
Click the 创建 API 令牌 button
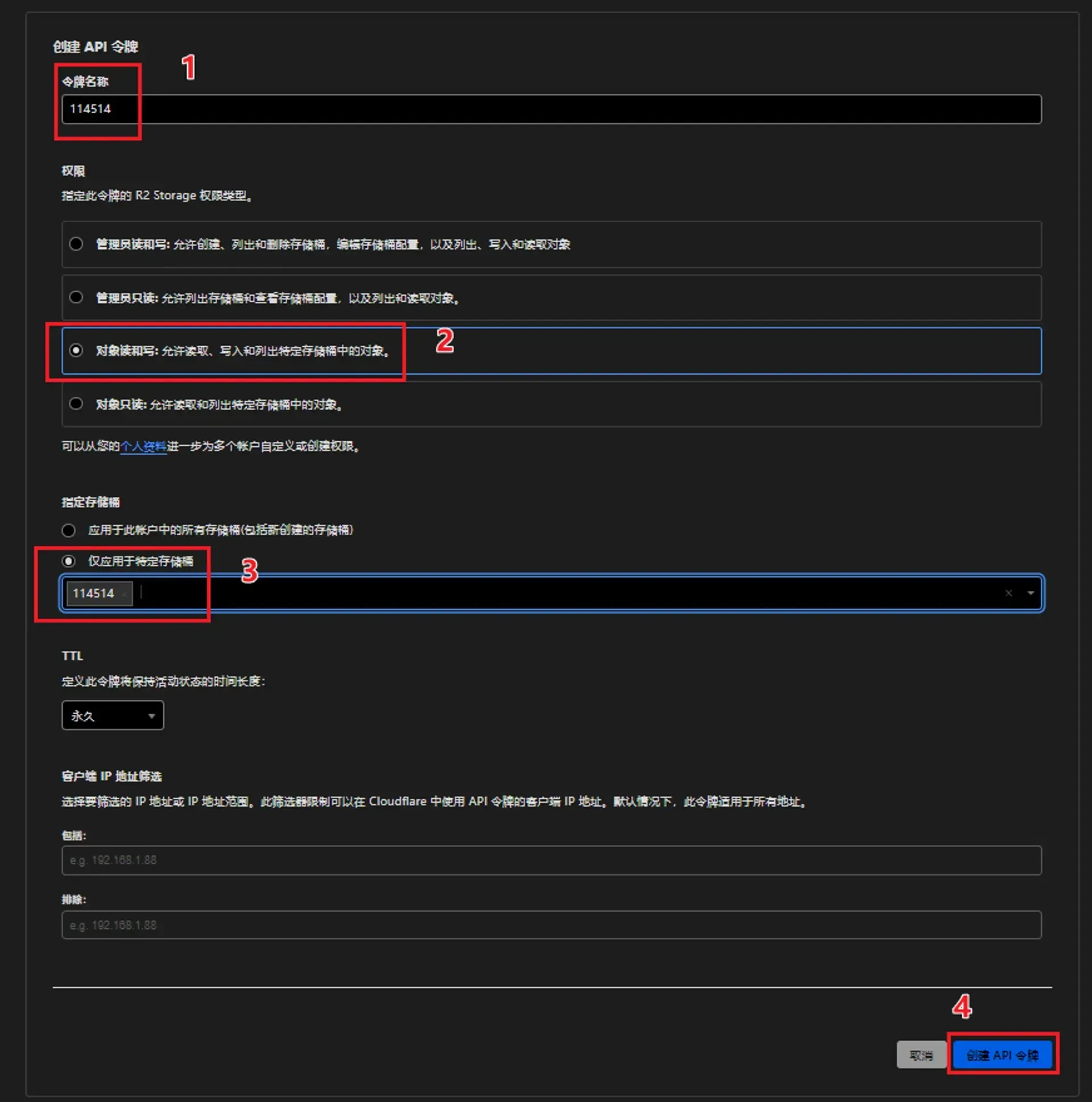pyautogui.click(x=1002, y=1055)
